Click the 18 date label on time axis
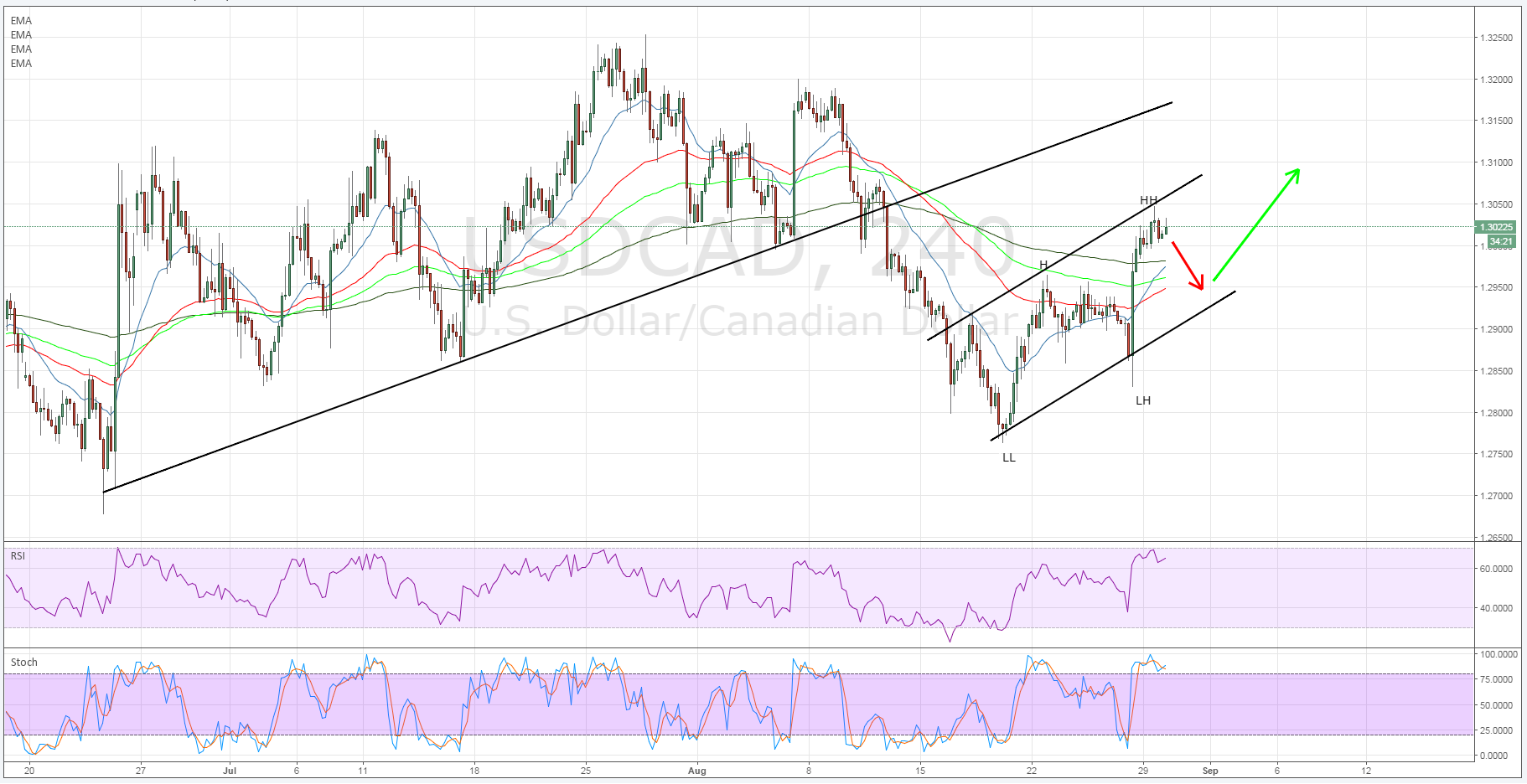 pos(474,771)
